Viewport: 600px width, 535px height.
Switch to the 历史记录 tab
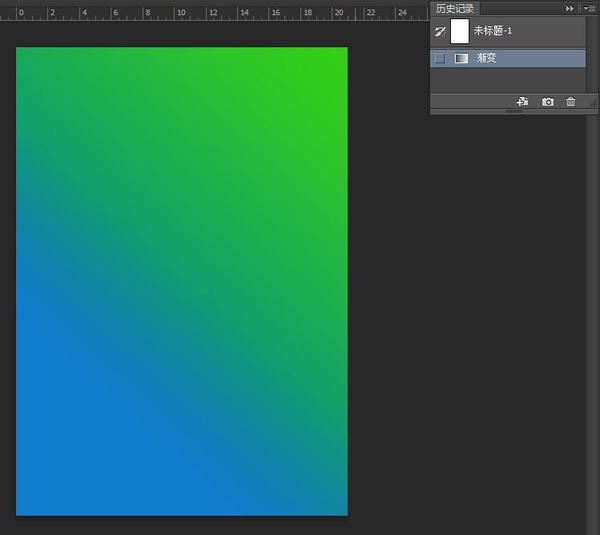tap(453, 8)
